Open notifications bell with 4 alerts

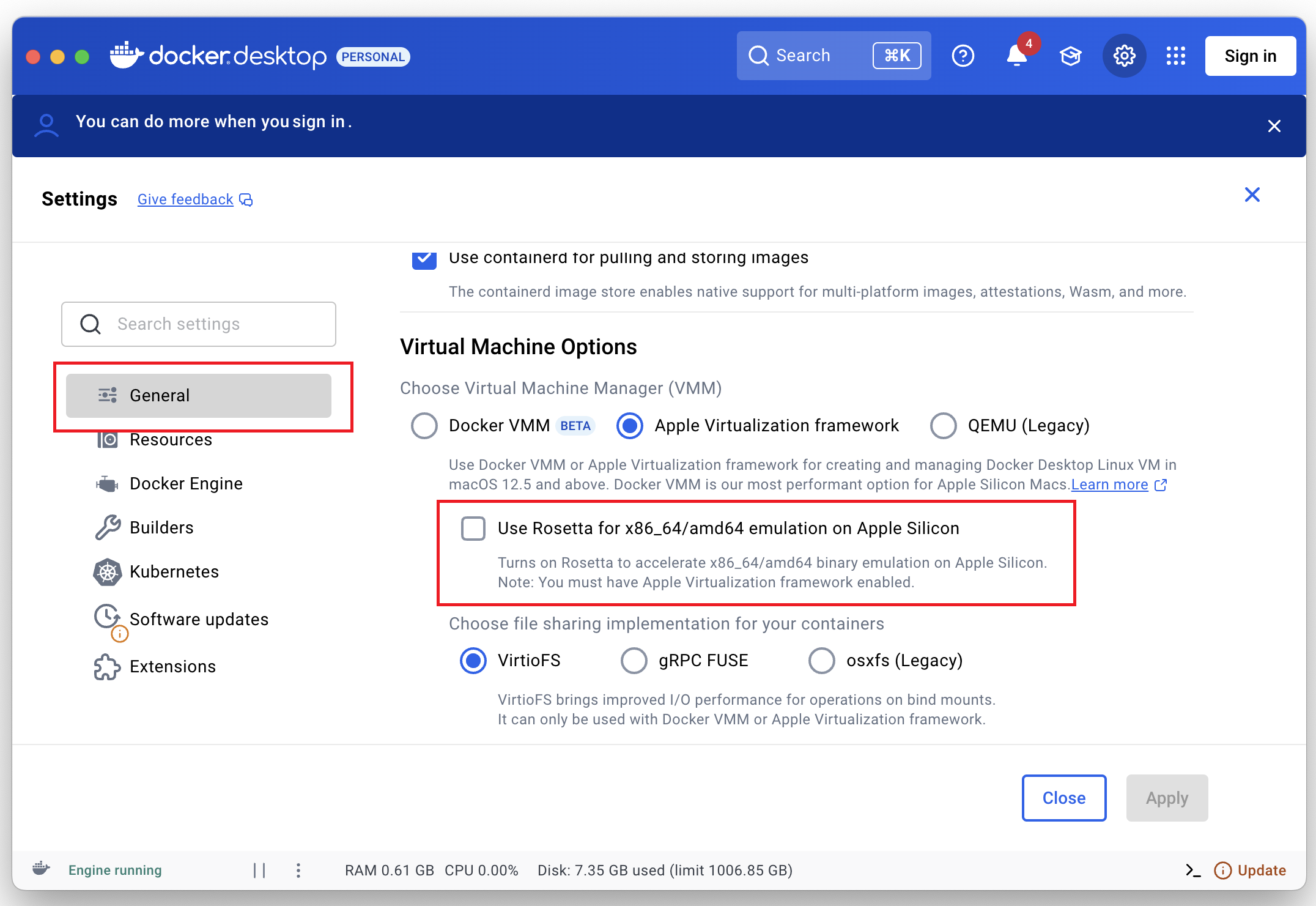click(x=1017, y=56)
